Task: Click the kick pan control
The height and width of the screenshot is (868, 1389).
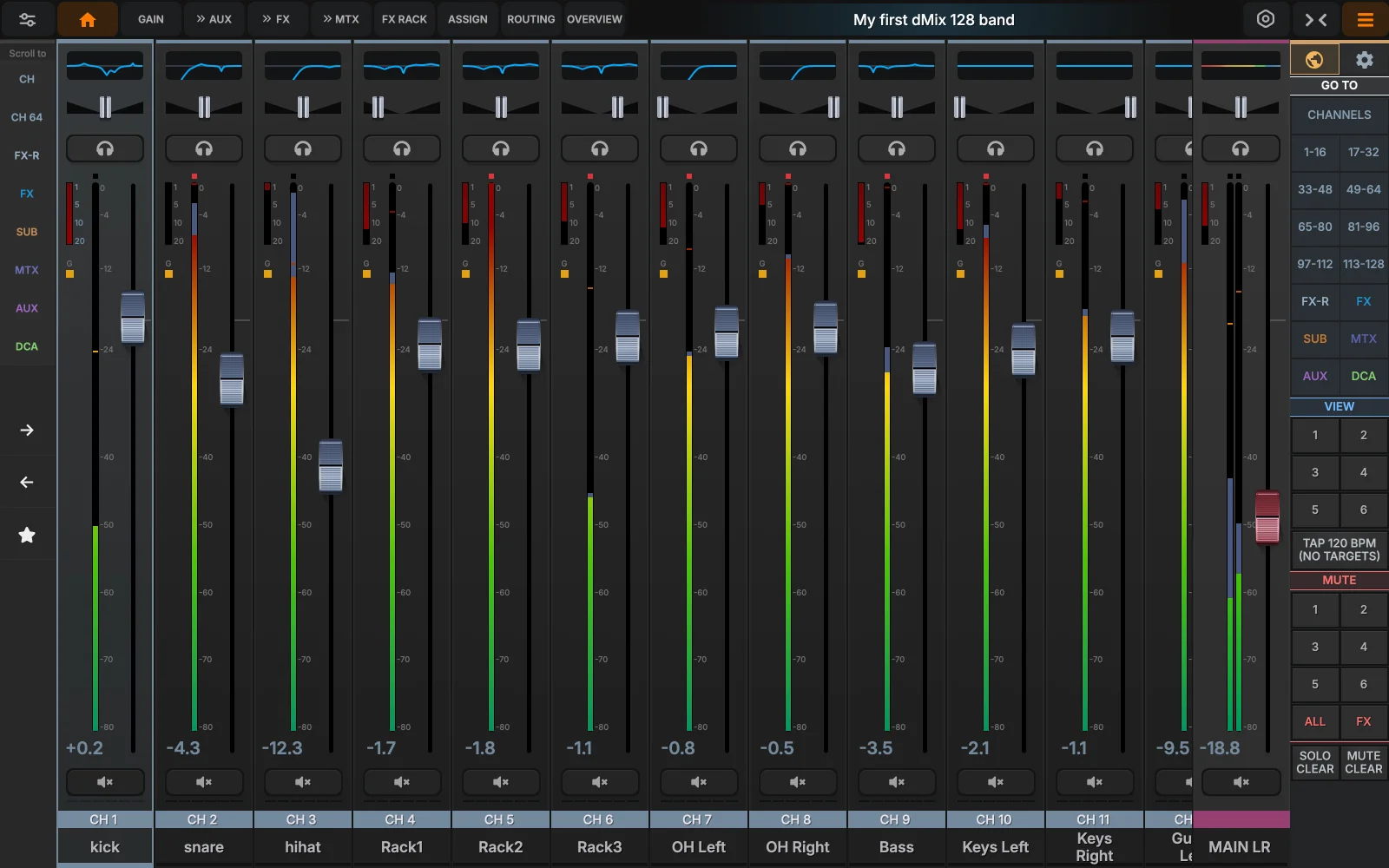Action: click(x=105, y=107)
